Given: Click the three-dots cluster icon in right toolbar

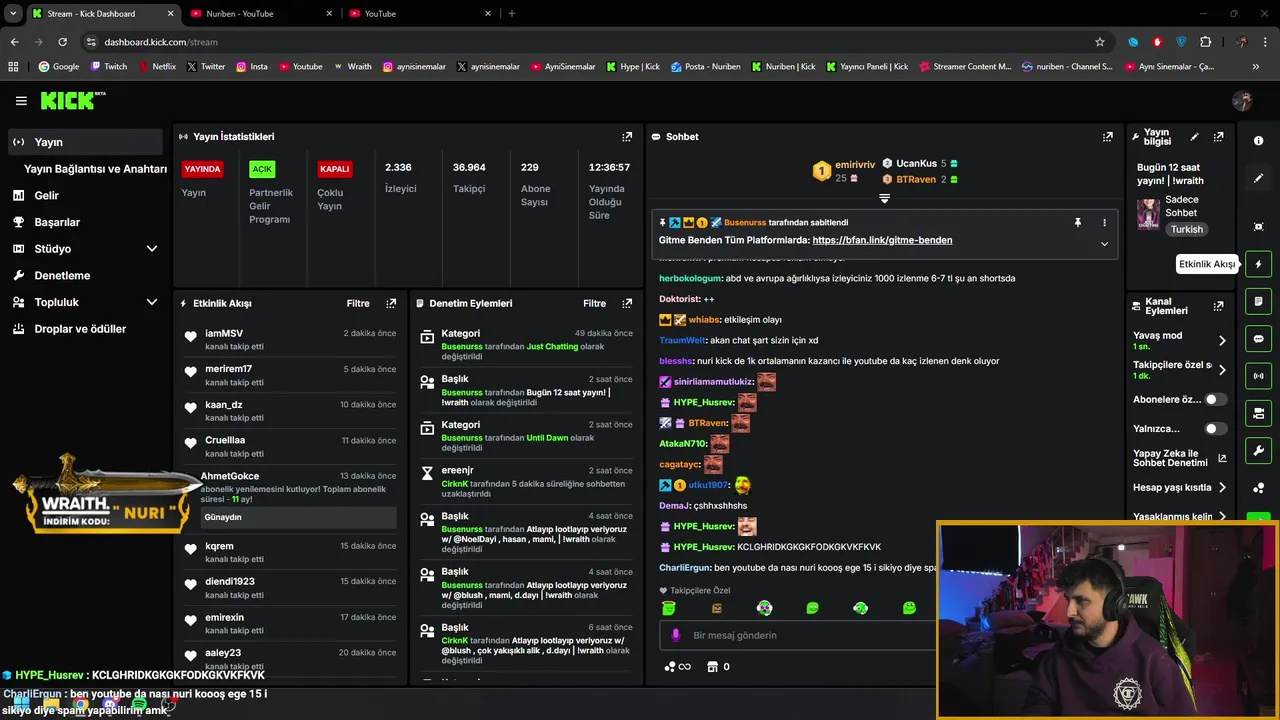Looking at the screenshot, I should [x=1258, y=488].
